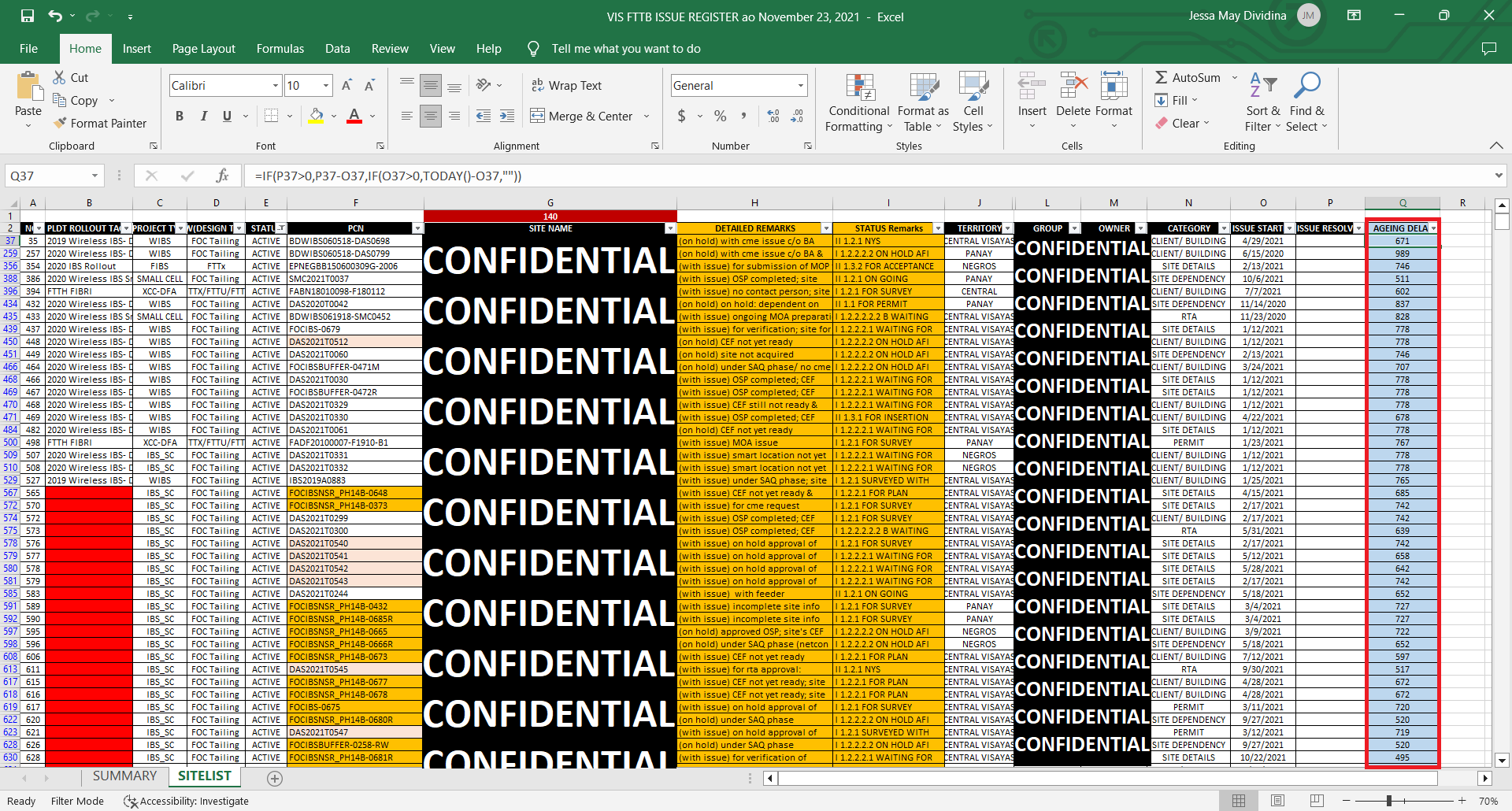
Task: Click Accessibility: Investigate in the status bar
Action: coord(187,801)
